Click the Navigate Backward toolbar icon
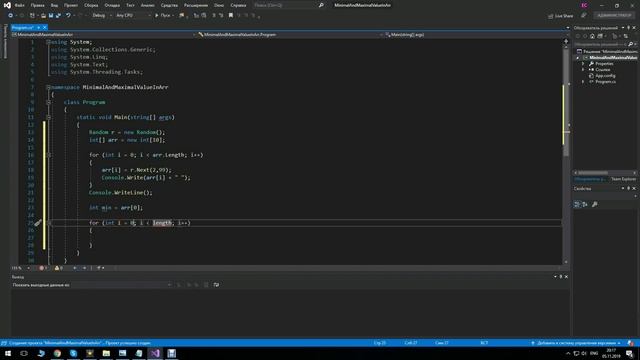The width and height of the screenshot is (640, 360). pos(11,16)
